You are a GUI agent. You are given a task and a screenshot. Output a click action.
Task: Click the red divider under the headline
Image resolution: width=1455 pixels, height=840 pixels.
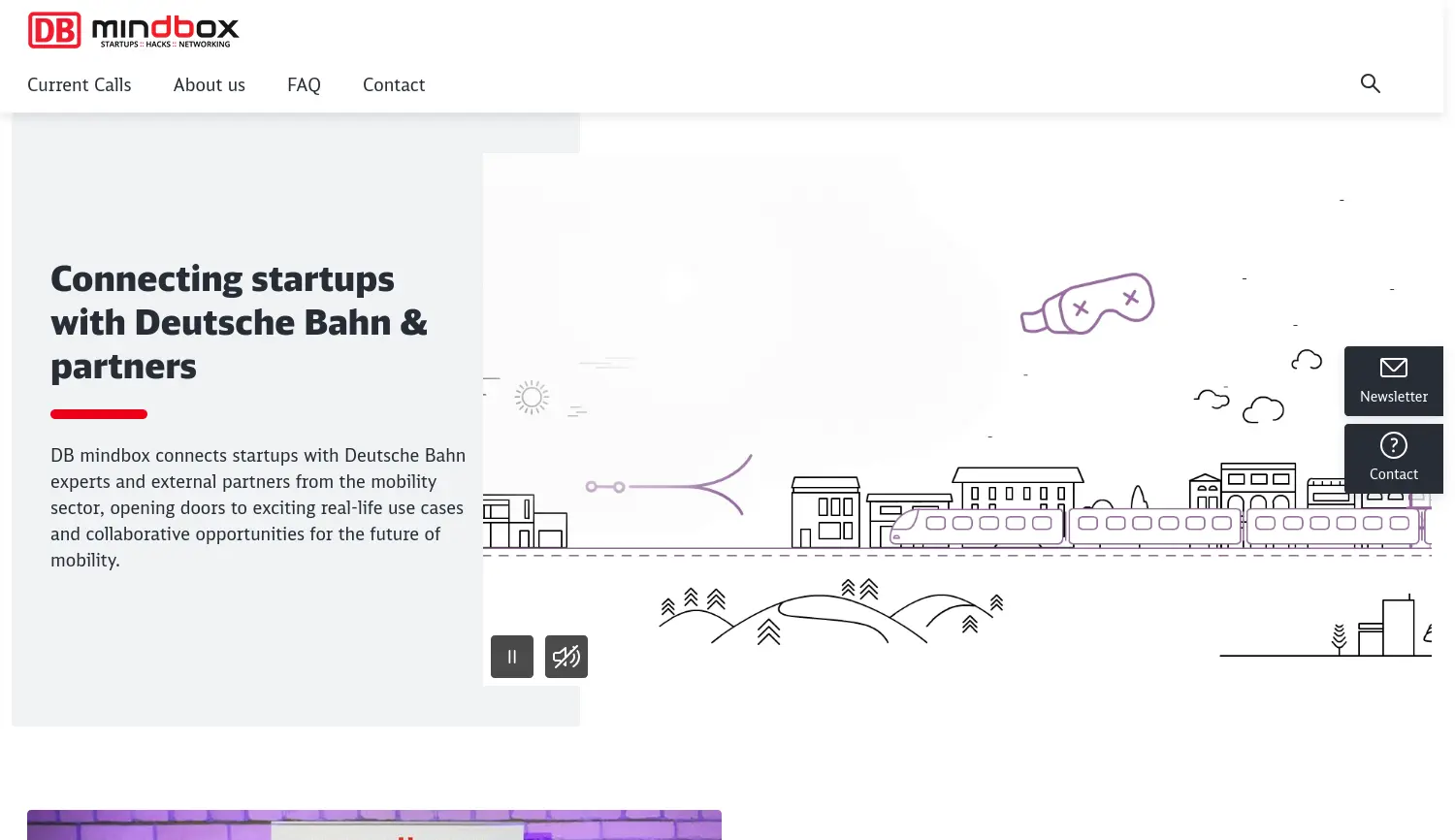tap(98, 413)
